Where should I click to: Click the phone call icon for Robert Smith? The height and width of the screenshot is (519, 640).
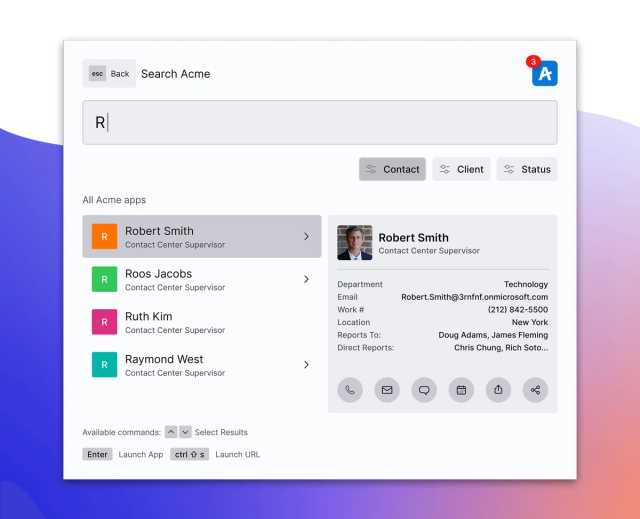point(350,390)
